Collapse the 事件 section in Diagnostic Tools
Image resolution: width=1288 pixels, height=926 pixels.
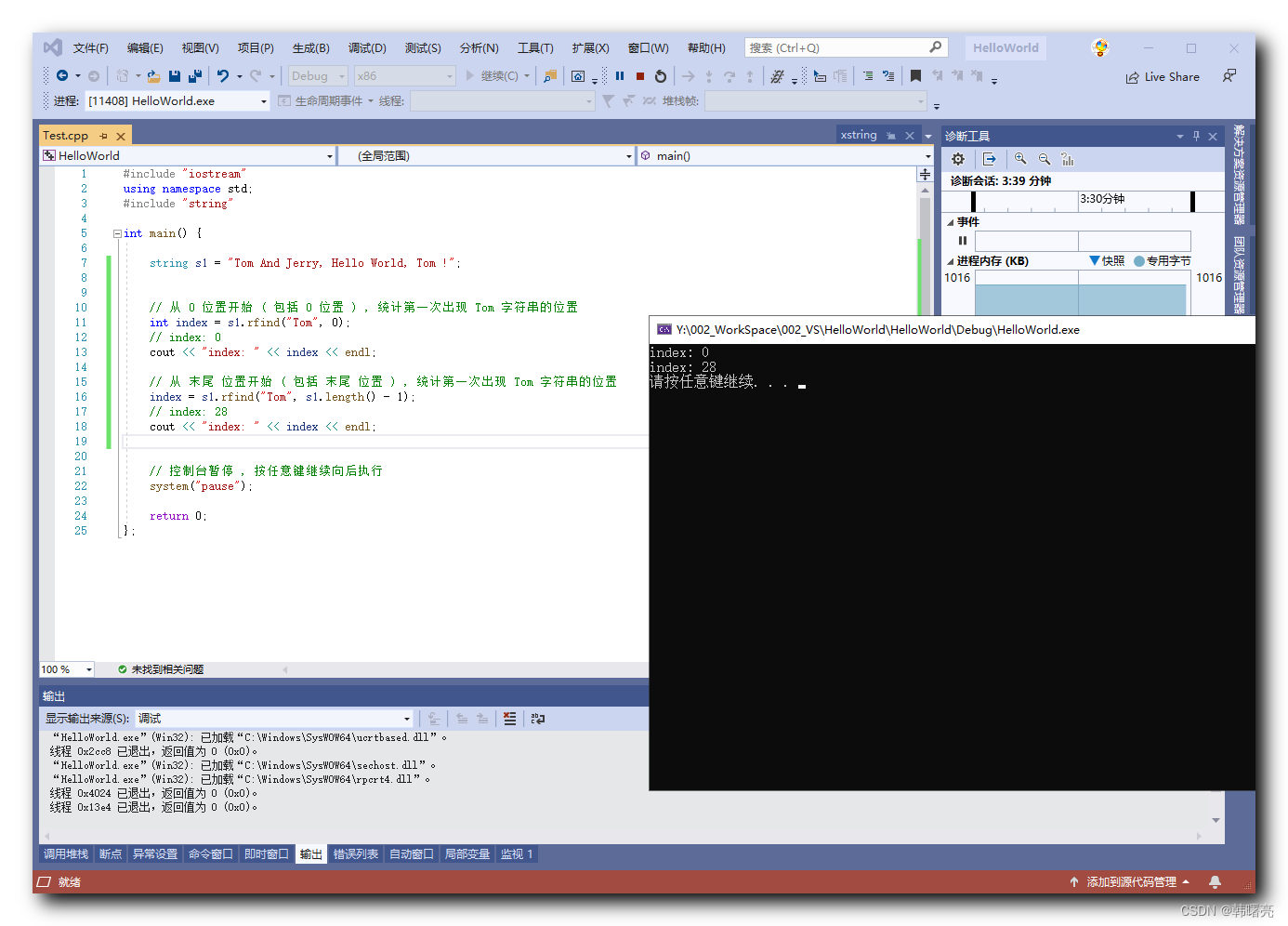point(950,222)
